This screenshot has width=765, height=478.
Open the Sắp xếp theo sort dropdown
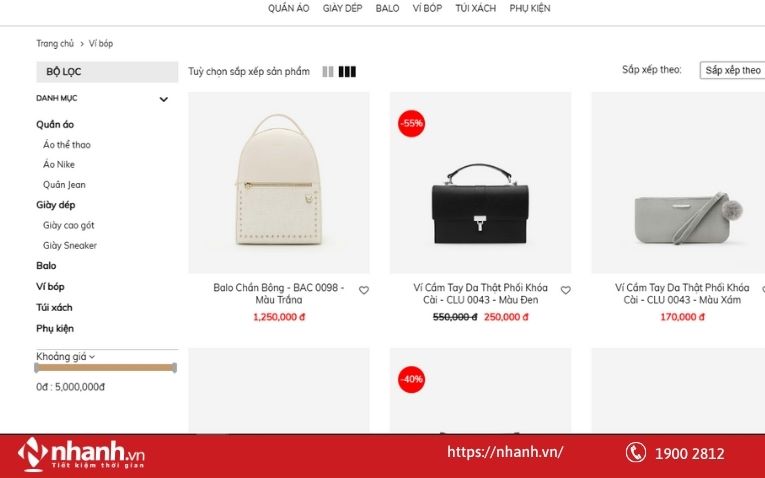click(x=732, y=70)
